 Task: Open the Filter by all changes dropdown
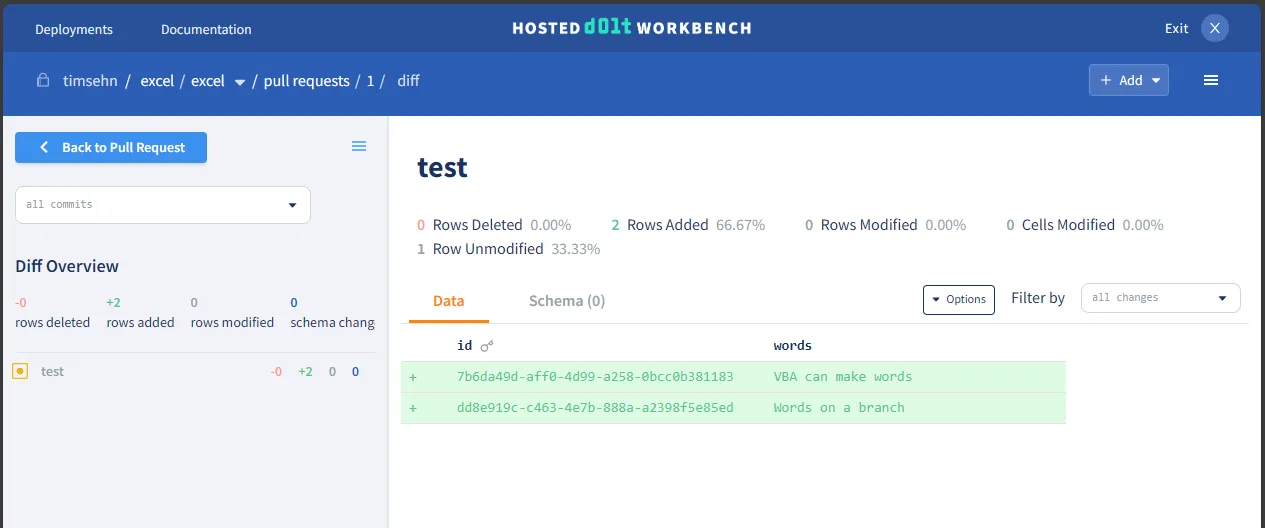[1160, 298]
